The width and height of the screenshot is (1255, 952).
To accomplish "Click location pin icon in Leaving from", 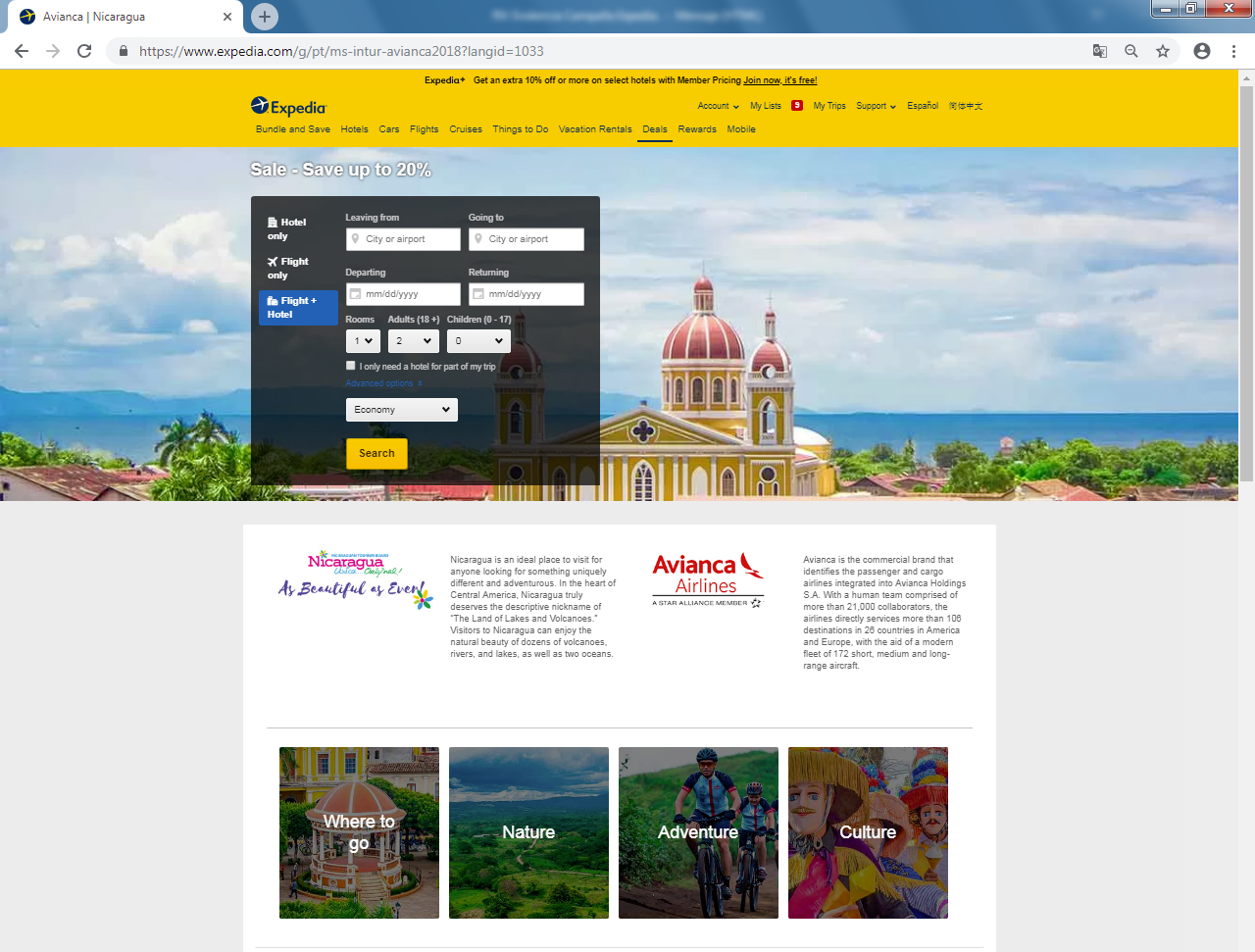I will [x=355, y=238].
